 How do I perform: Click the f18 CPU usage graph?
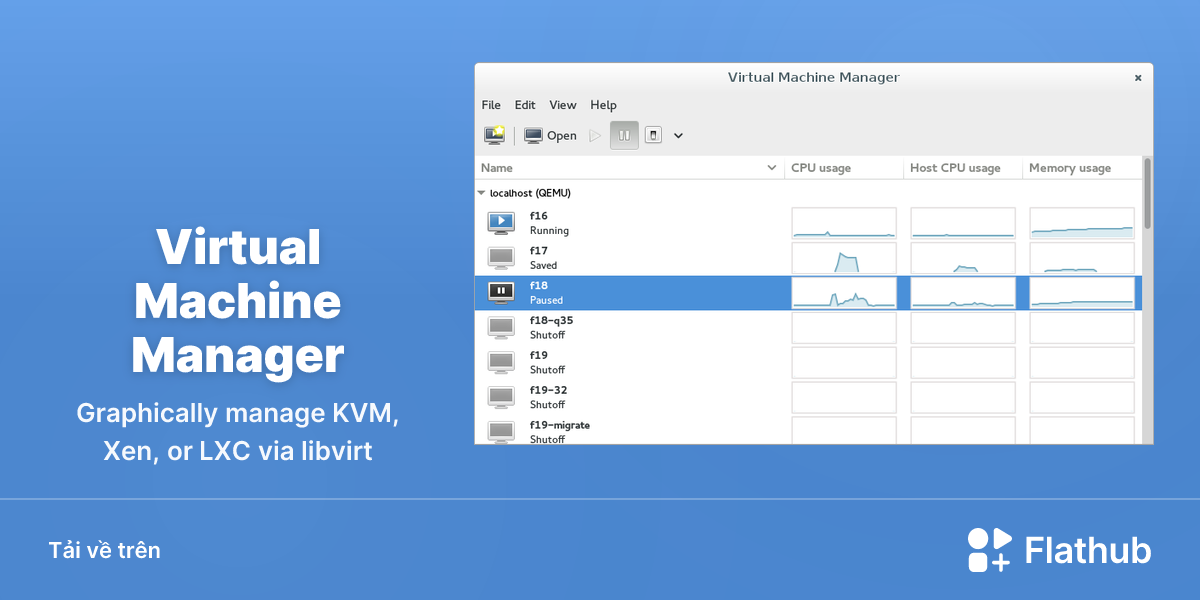click(x=844, y=293)
